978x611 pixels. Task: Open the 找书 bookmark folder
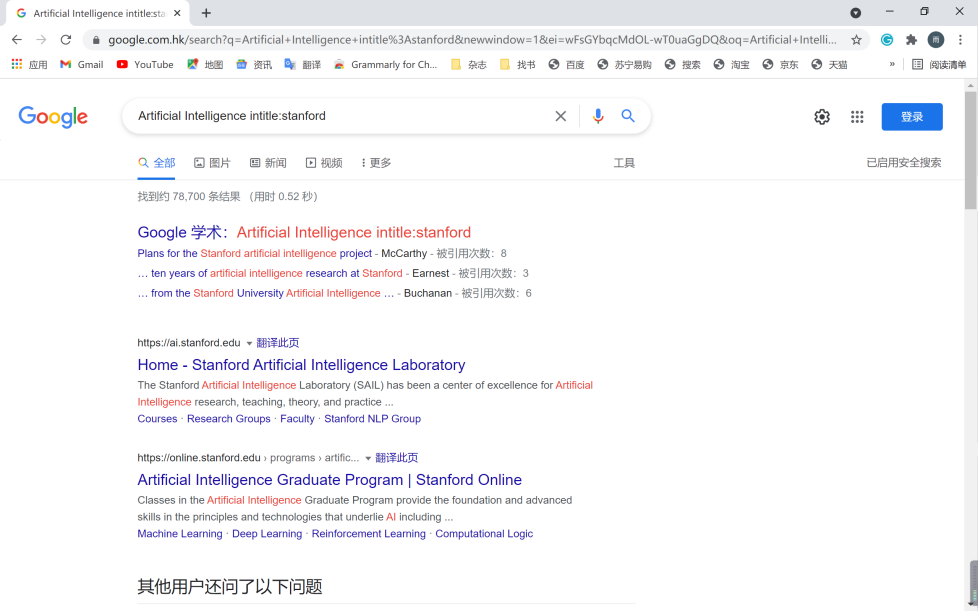pyautogui.click(x=517, y=64)
